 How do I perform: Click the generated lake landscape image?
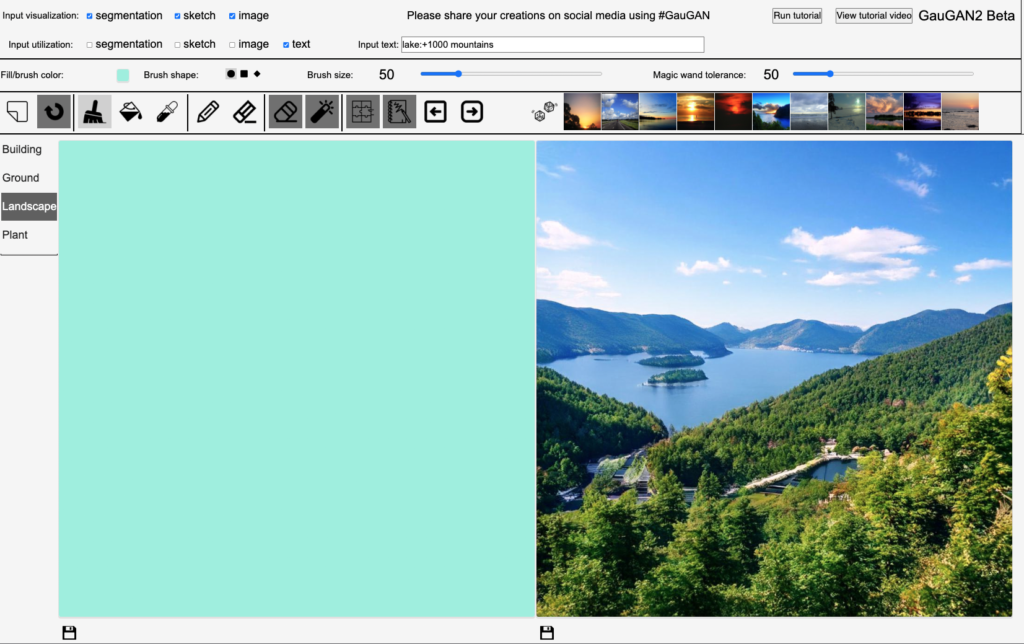point(774,379)
